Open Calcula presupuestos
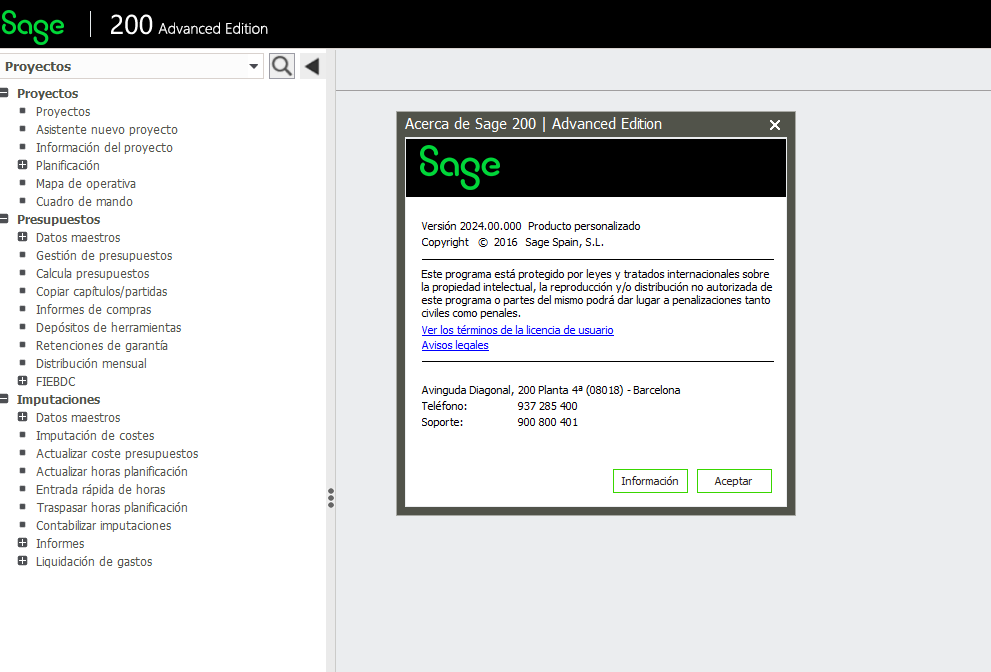 click(93, 274)
